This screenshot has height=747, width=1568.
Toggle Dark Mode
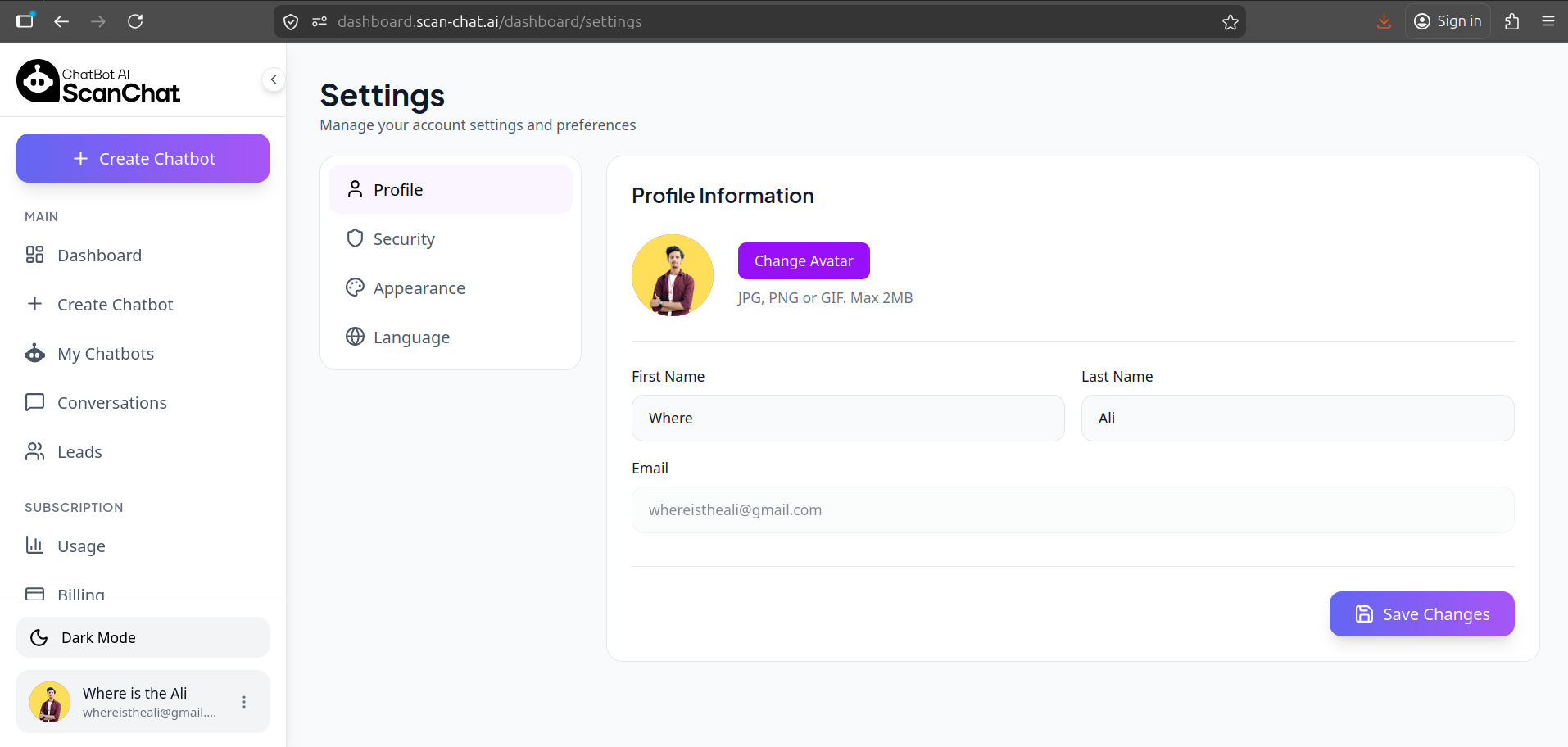[x=143, y=637]
